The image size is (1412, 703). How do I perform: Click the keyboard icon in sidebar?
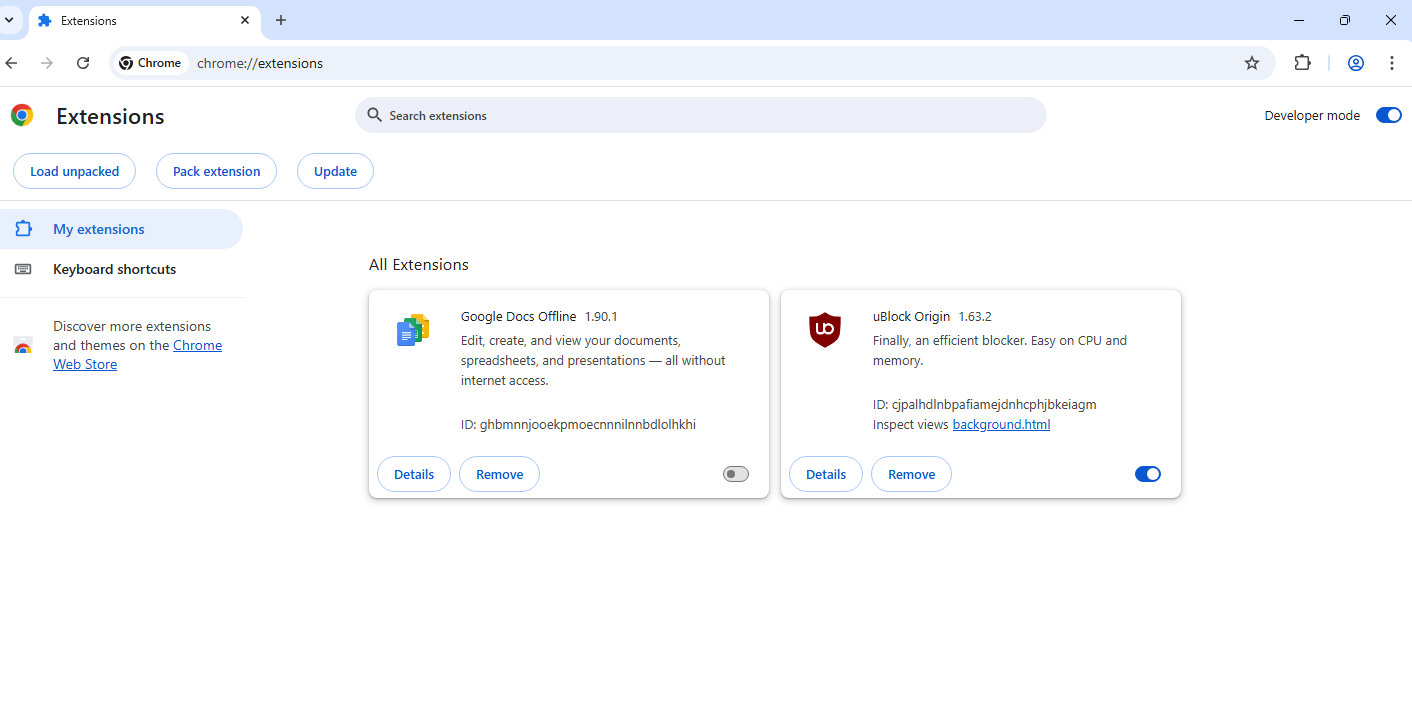point(23,269)
